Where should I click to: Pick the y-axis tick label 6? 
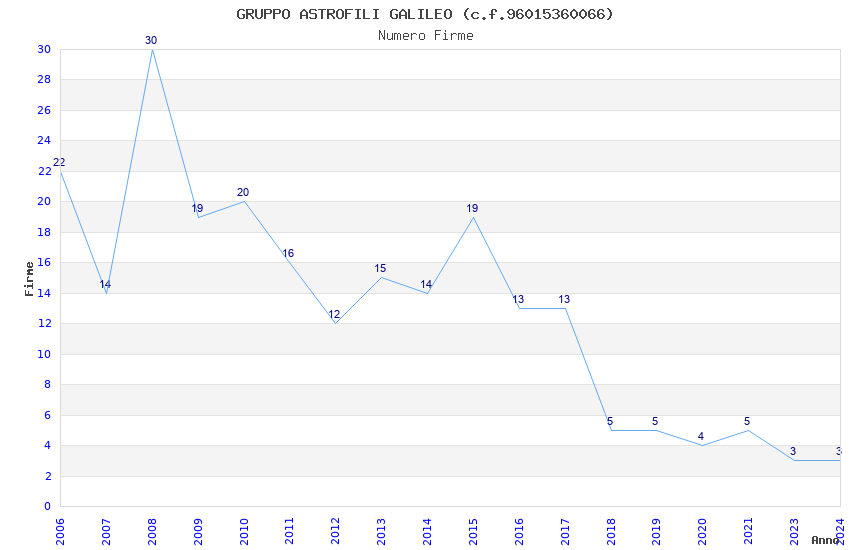48,415
